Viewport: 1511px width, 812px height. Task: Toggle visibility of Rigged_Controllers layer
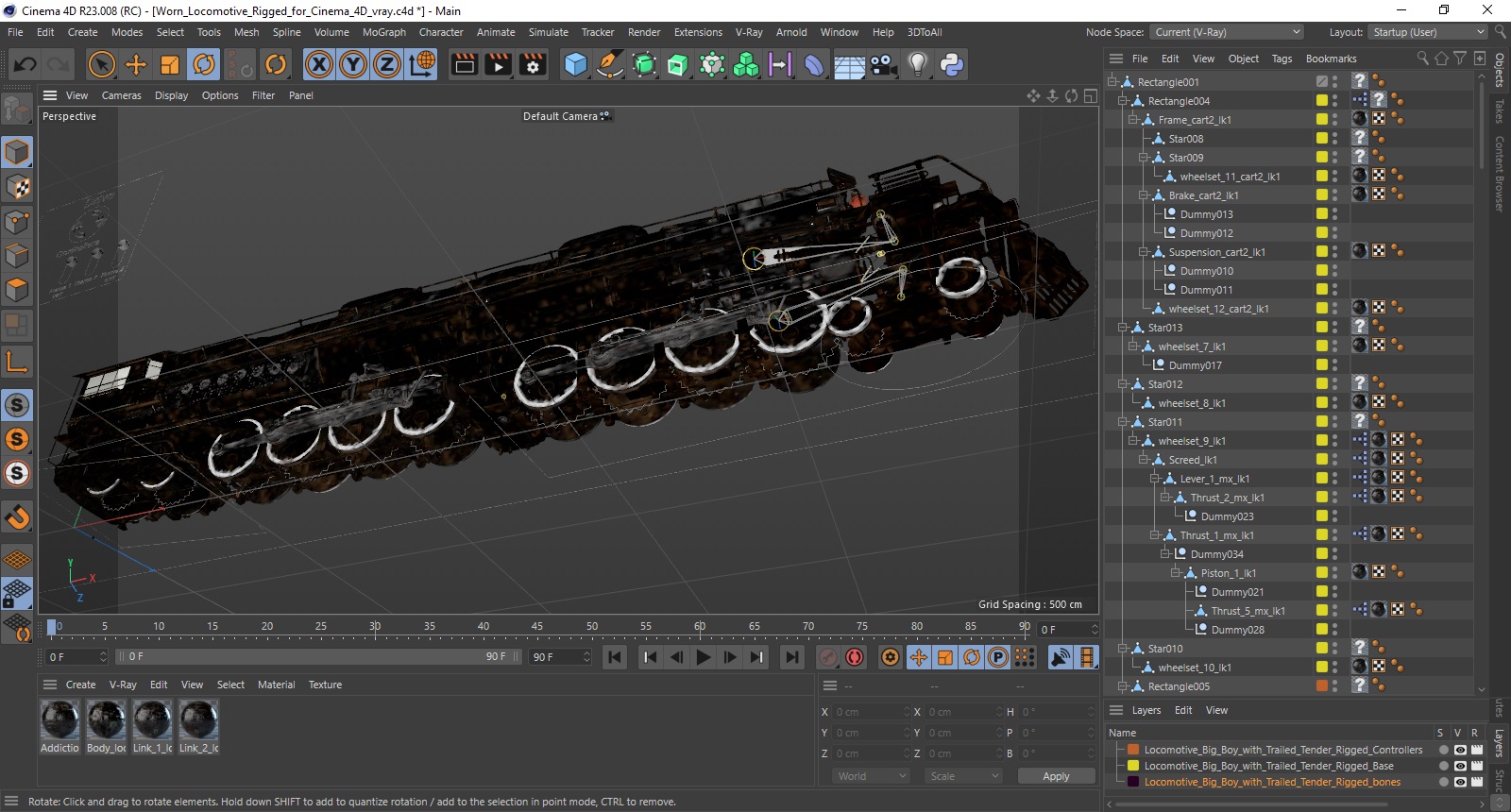coord(1460,750)
